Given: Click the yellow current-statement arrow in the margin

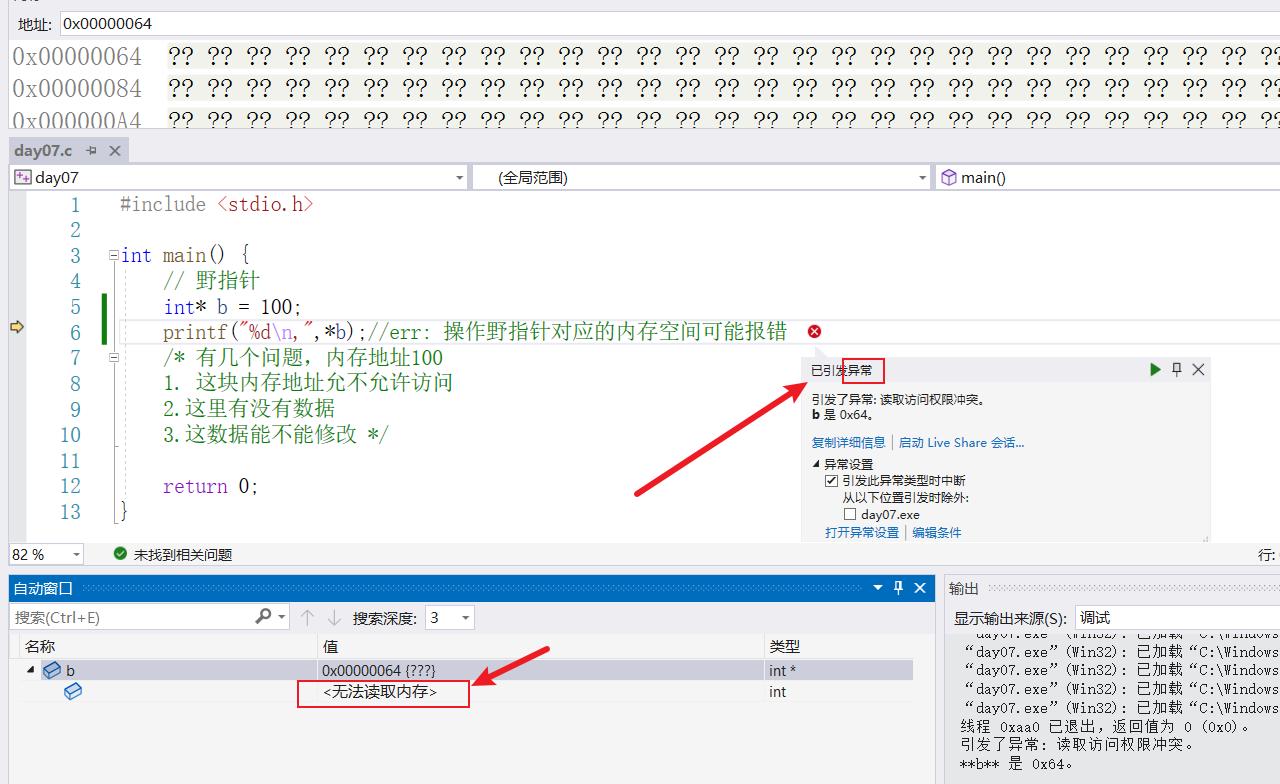Looking at the screenshot, I should point(17,327).
